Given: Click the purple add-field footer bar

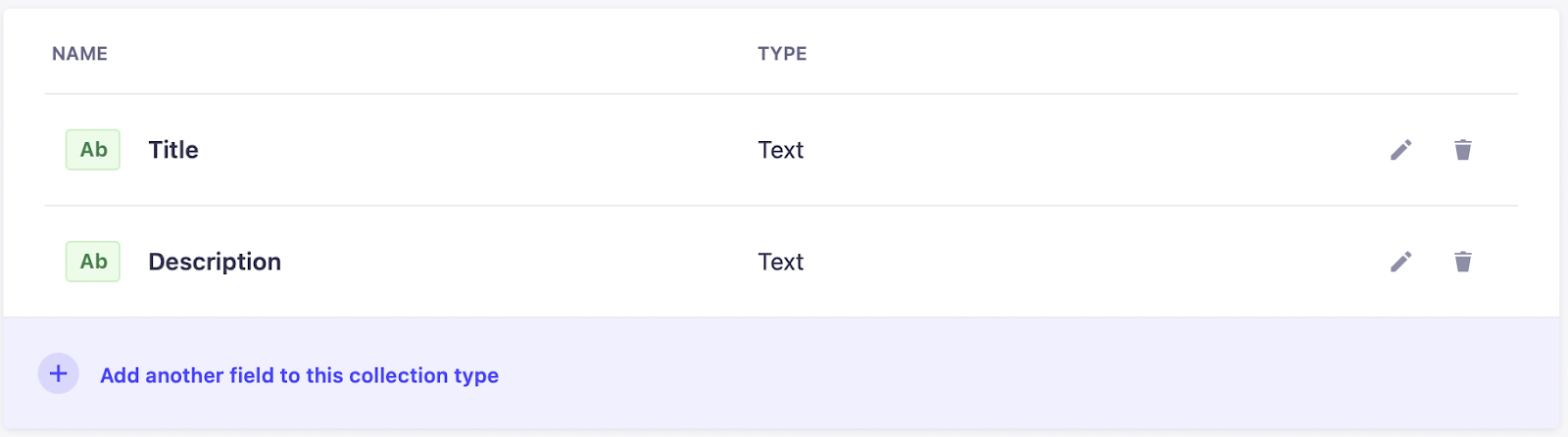Looking at the screenshot, I should (980, 373).
